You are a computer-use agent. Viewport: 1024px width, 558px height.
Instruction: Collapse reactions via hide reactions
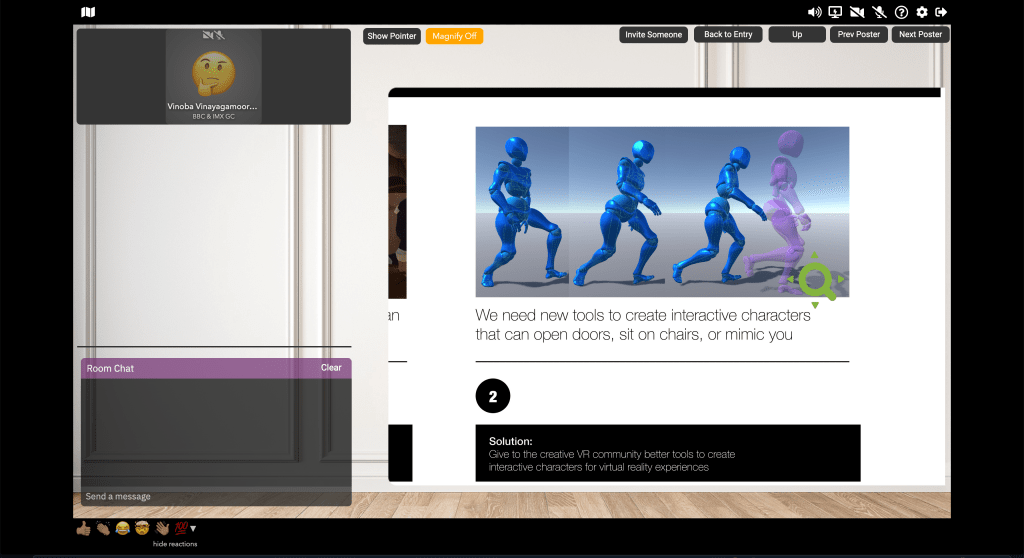175,544
